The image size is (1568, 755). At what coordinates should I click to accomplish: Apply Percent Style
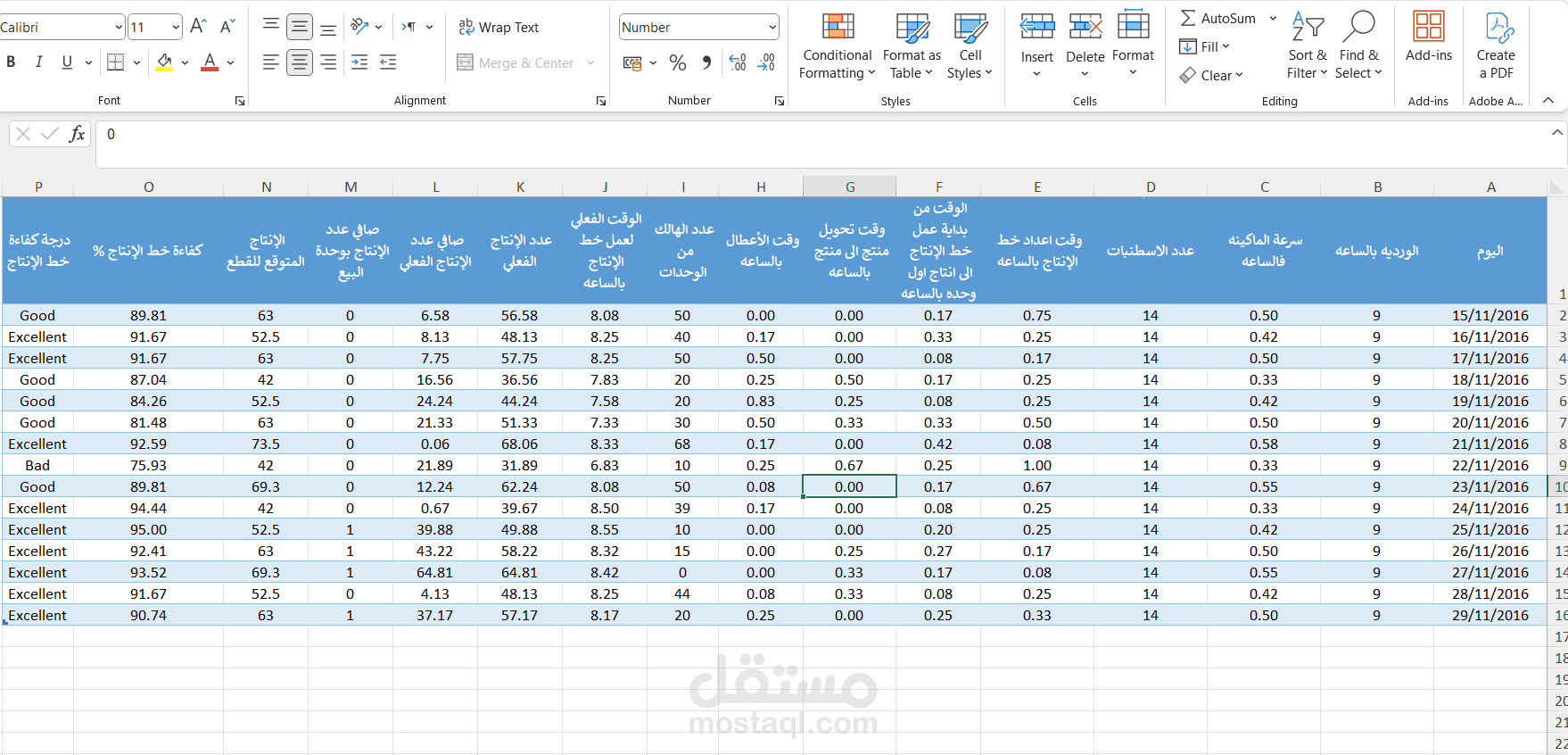click(x=678, y=62)
